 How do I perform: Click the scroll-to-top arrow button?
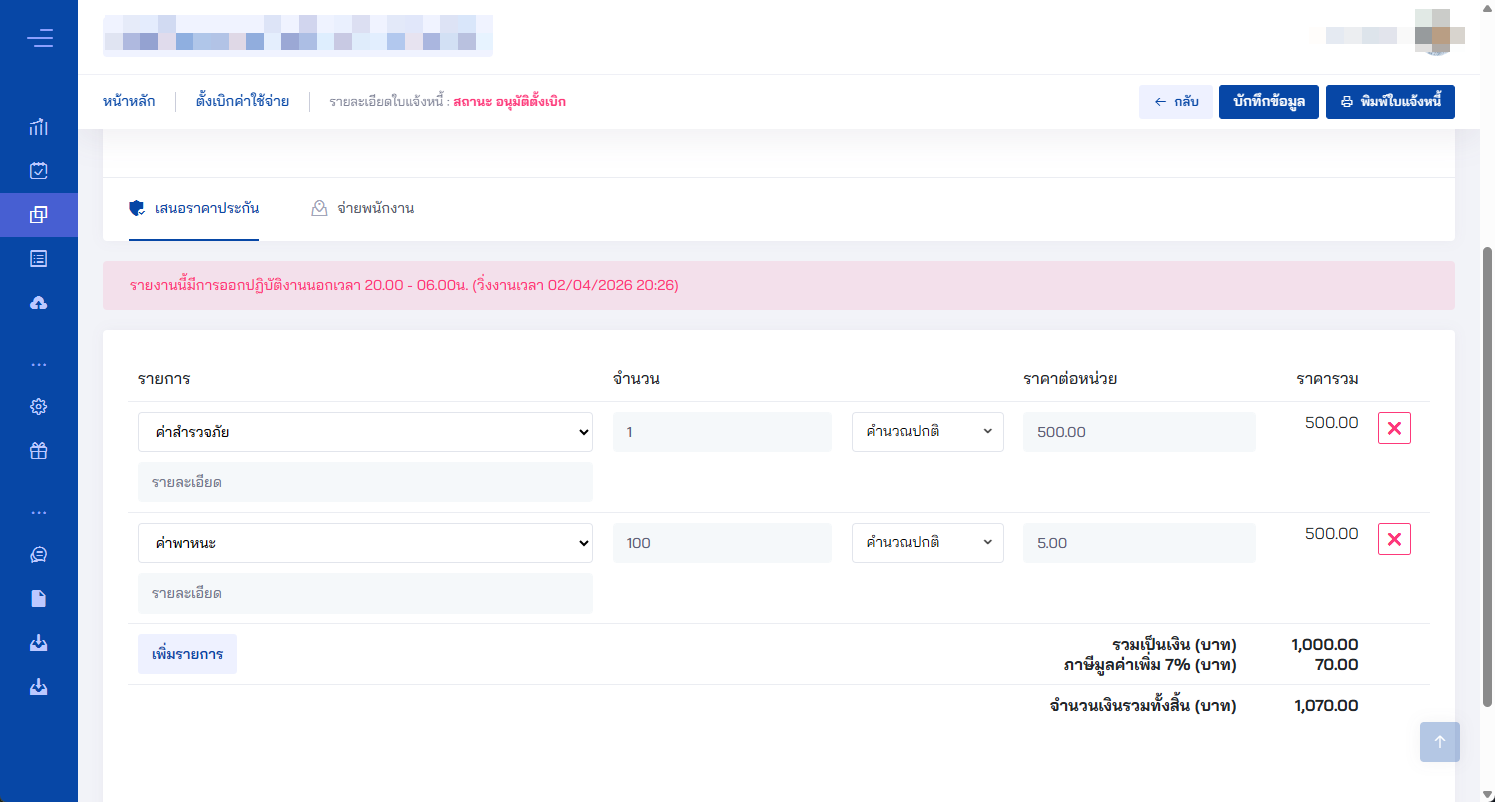point(1439,742)
